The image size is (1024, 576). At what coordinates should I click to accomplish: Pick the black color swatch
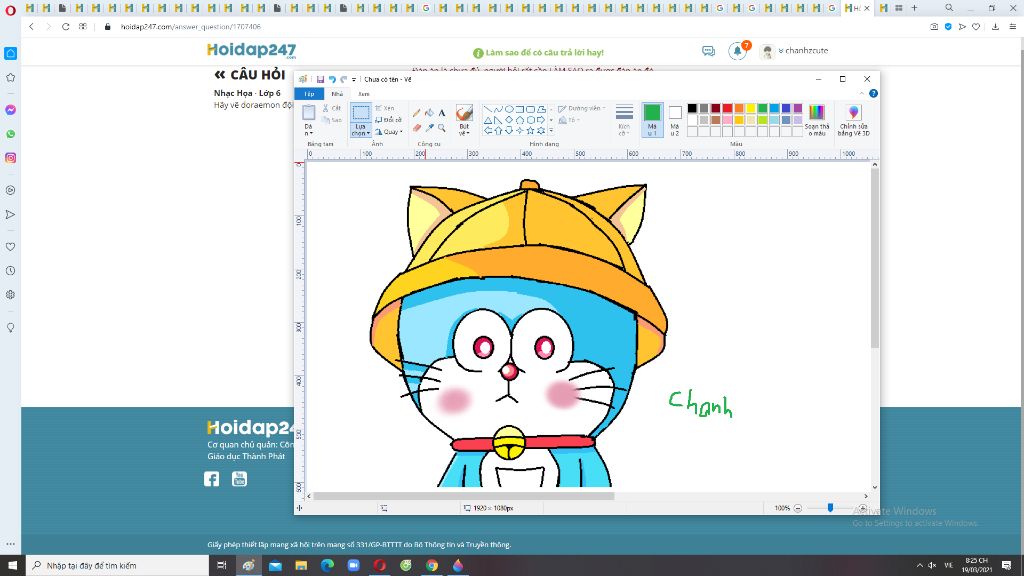point(692,108)
